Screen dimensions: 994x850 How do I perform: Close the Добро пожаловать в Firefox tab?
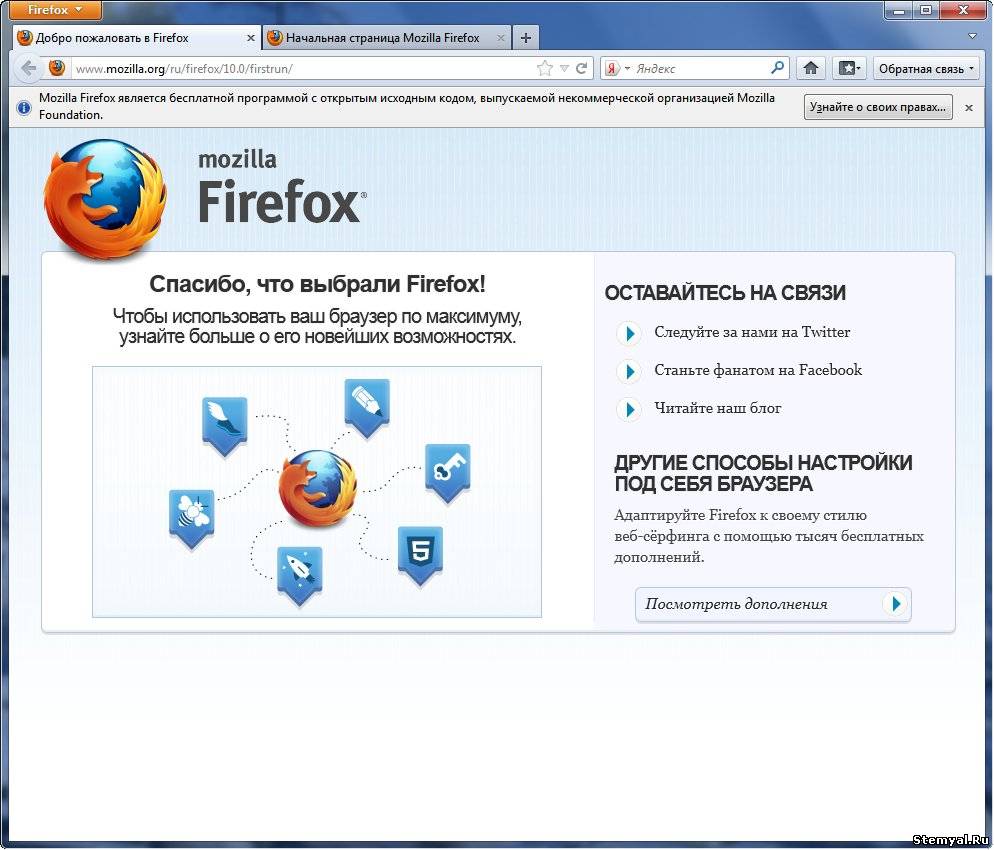click(x=250, y=38)
